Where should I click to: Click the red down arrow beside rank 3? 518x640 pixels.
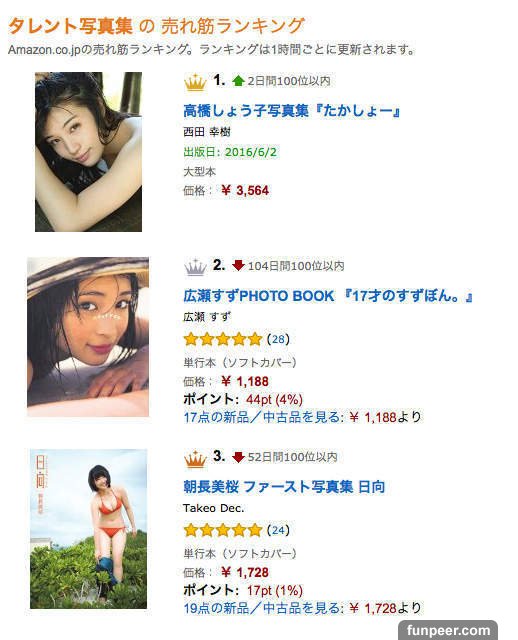point(238,457)
